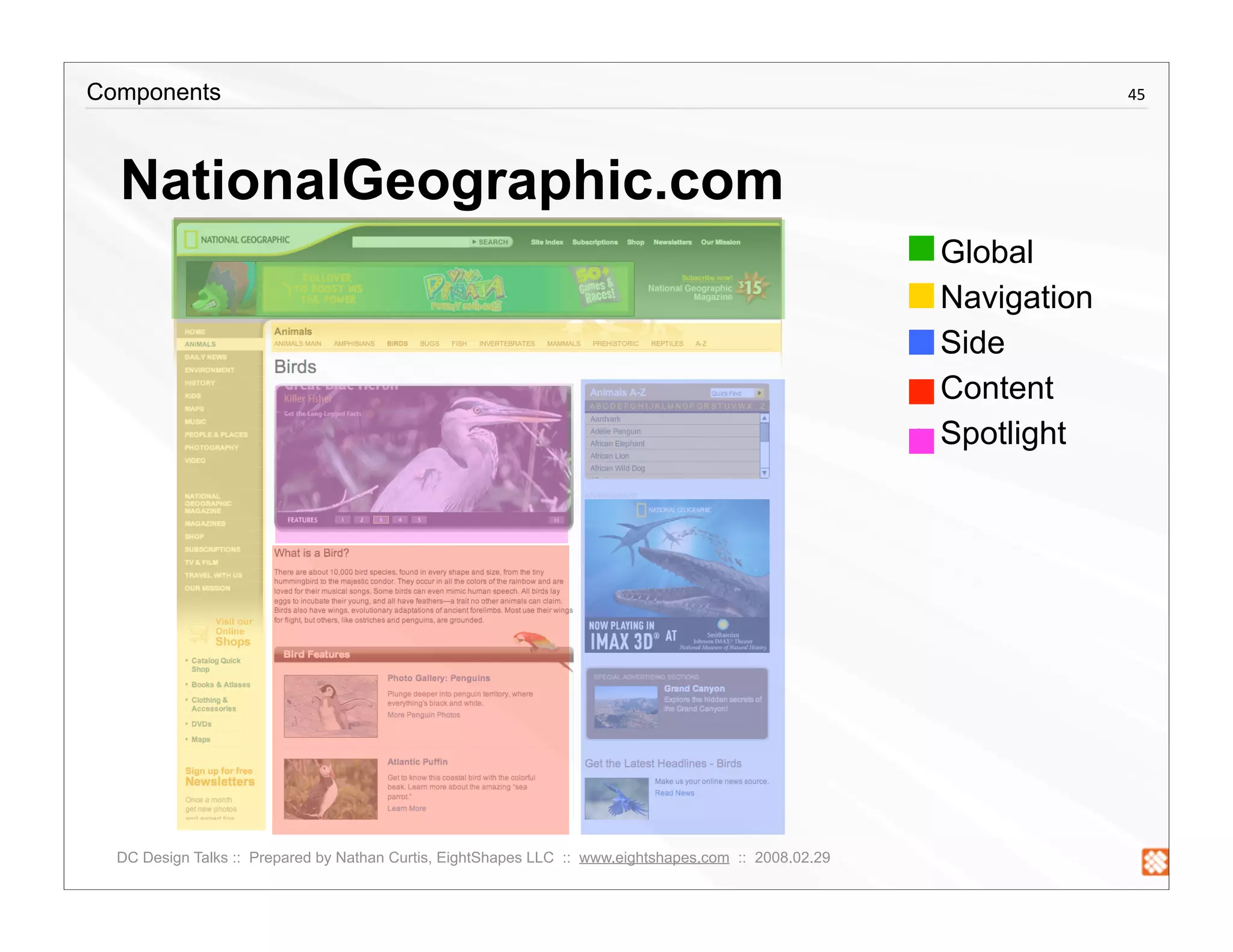Click the Animals A-Z list scroll-up arrow
1233x952 pixels.
tap(764, 418)
